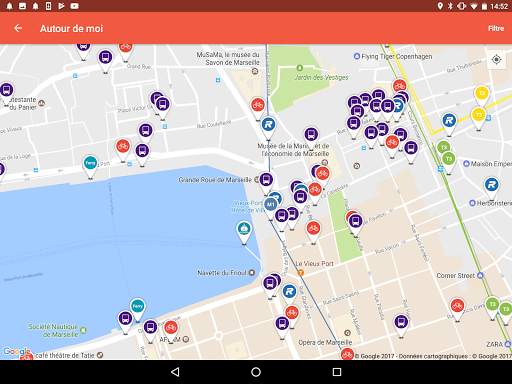This screenshot has width=512, height=384.
Task: Tap the Autour de moi title
Action: tap(72, 29)
